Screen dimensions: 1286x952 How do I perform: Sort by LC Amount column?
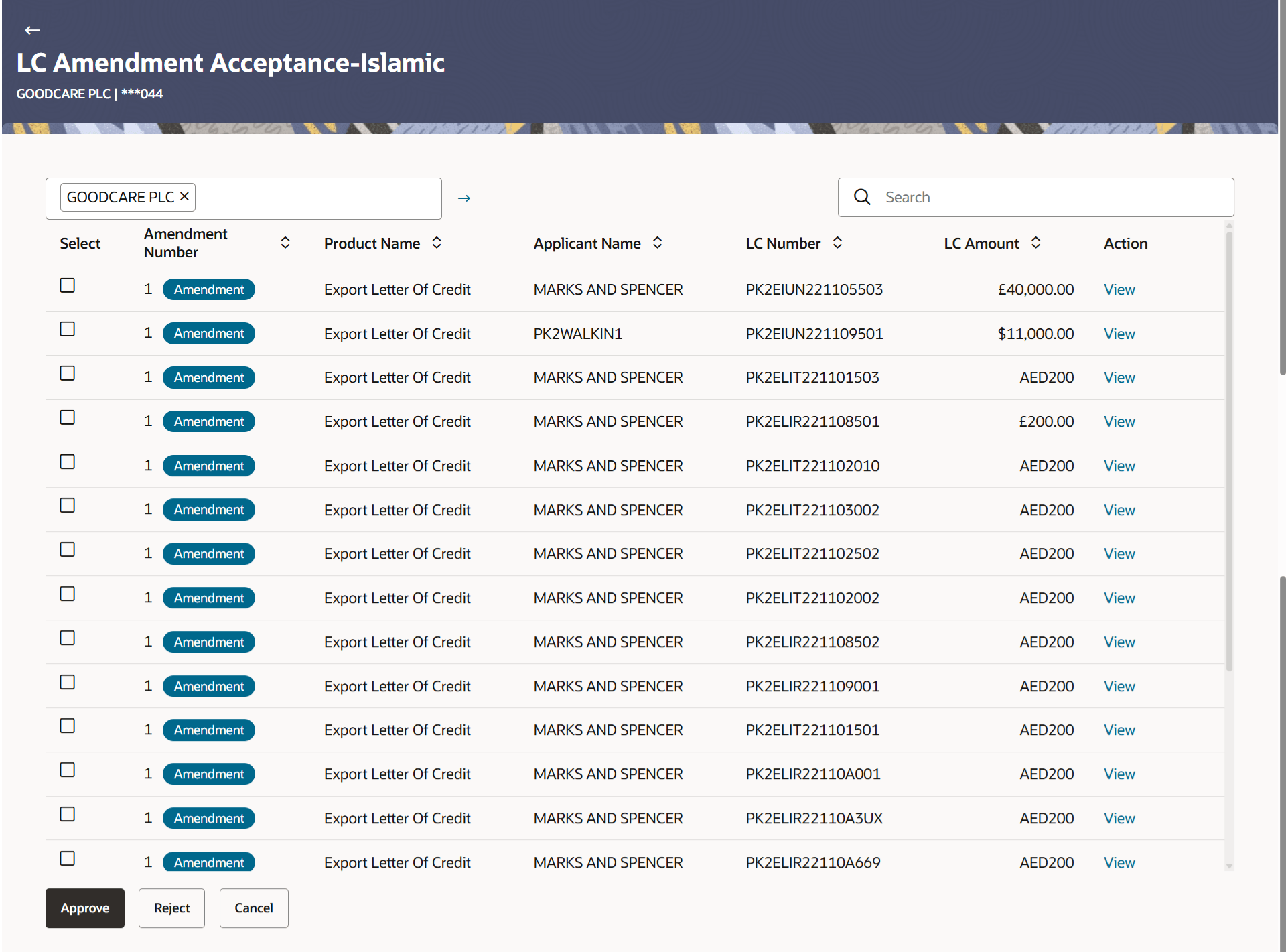[x=1035, y=243]
